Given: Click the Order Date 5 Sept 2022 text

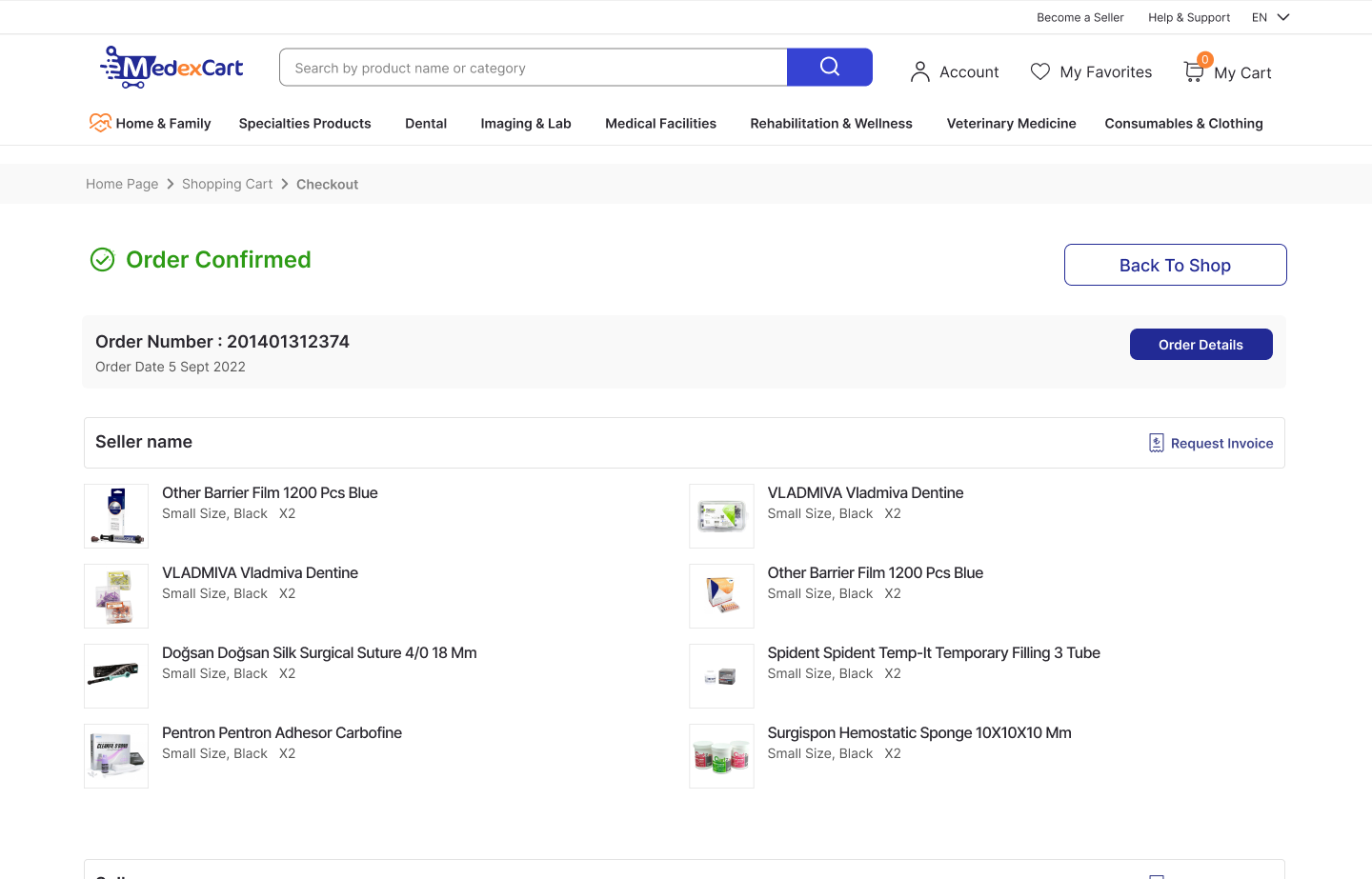Looking at the screenshot, I should (x=171, y=367).
